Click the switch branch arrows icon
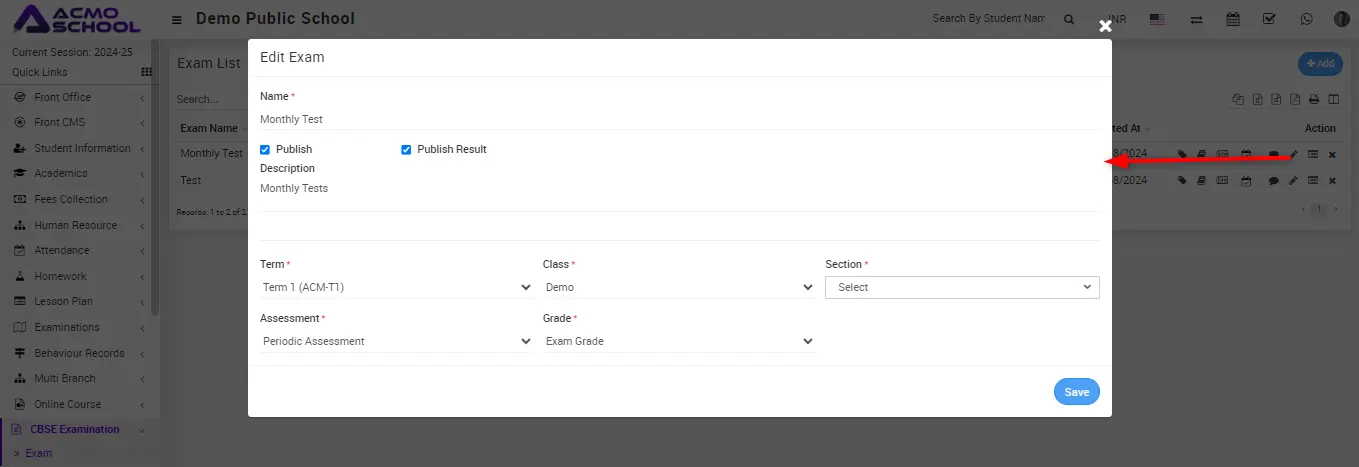 click(x=1196, y=19)
